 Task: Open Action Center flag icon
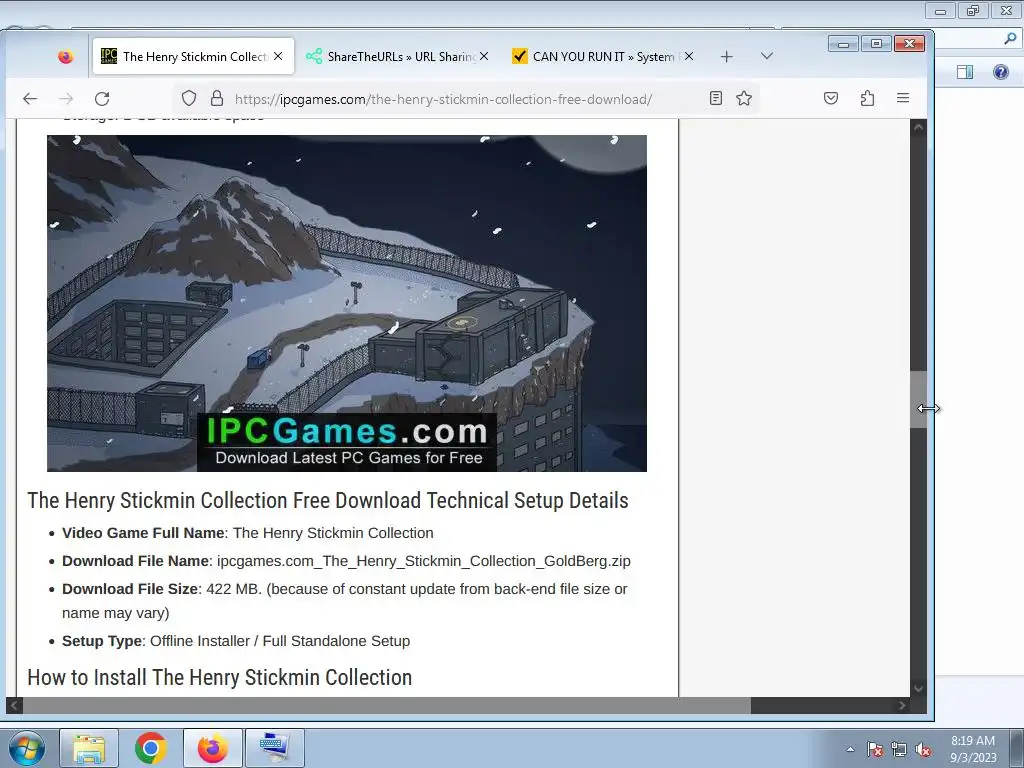coord(875,749)
